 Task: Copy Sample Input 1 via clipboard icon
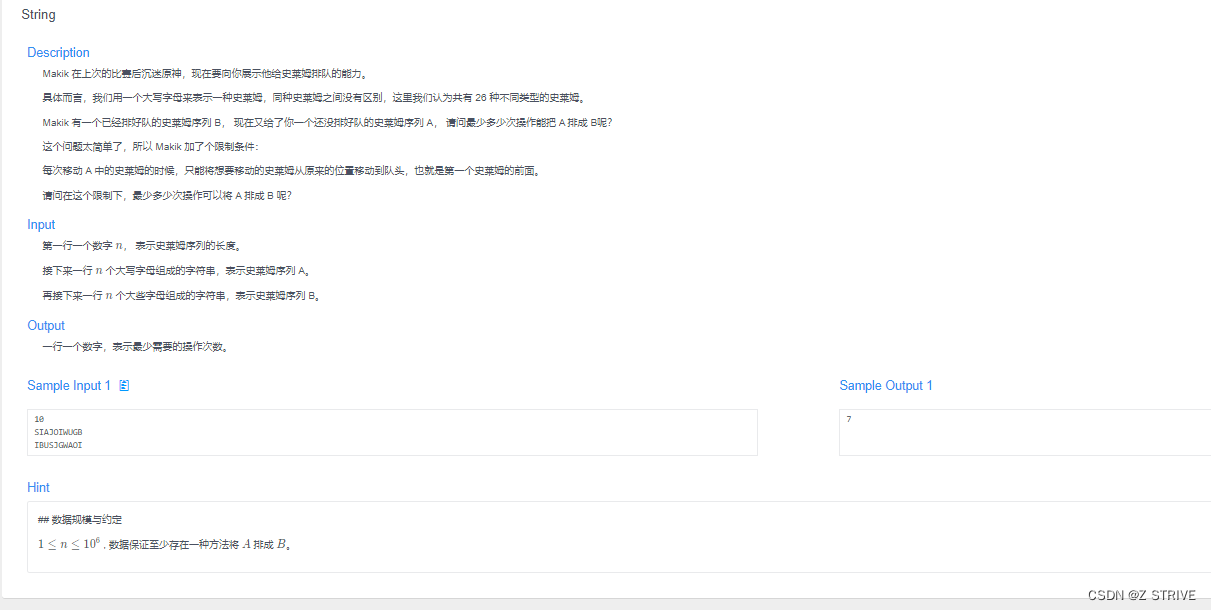tap(124, 386)
